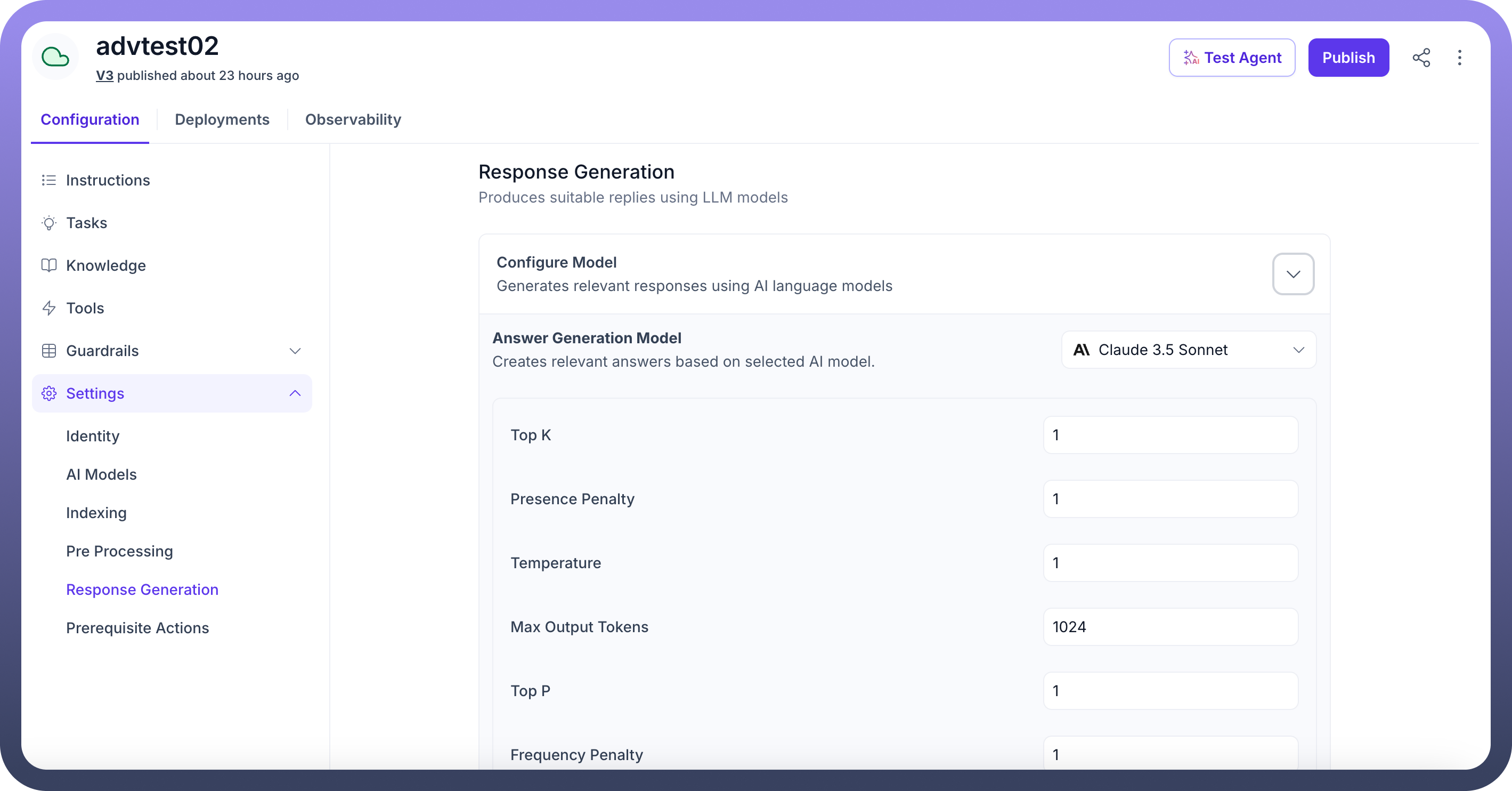
Task: Click the Tasks lightbulb icon
Action: coord(48,223)
